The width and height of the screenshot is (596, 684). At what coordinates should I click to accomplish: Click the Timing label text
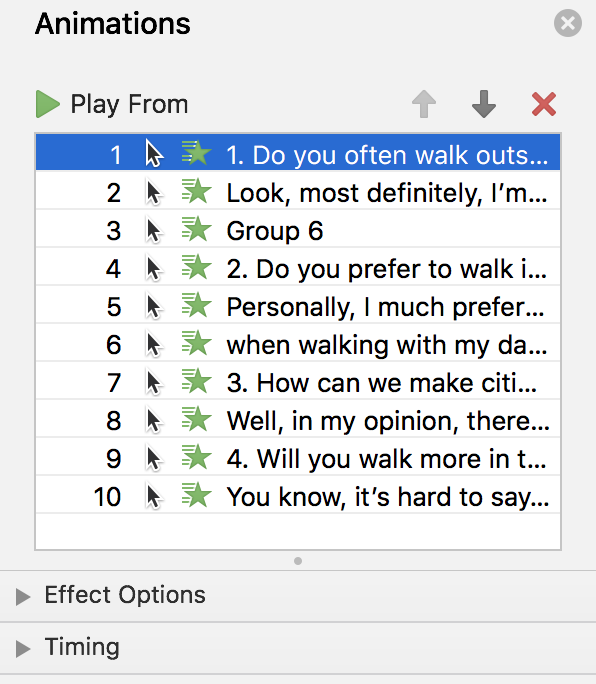click(x=82, y=647)
